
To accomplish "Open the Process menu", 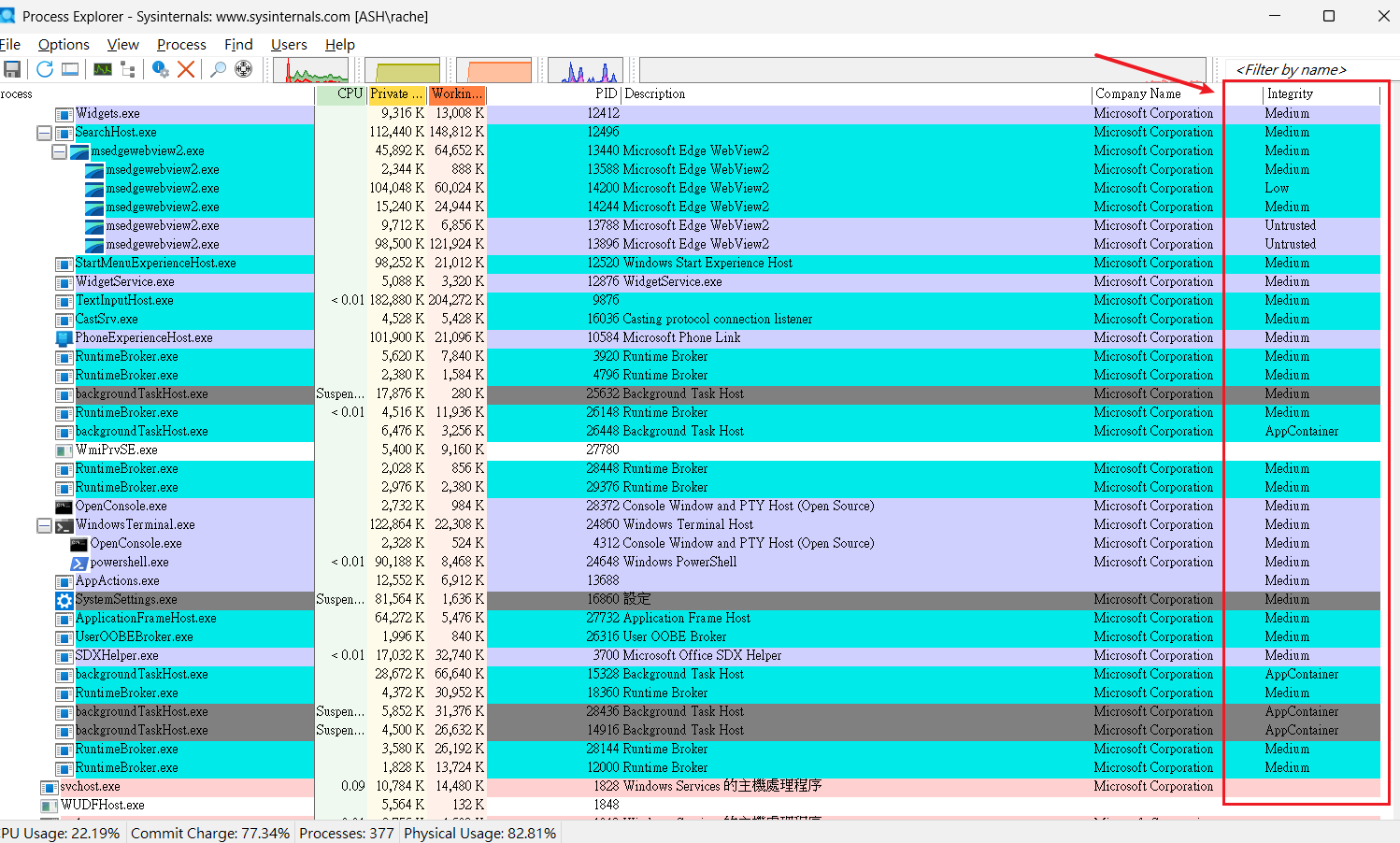I will pyautogui.click(x=181, y=45).
